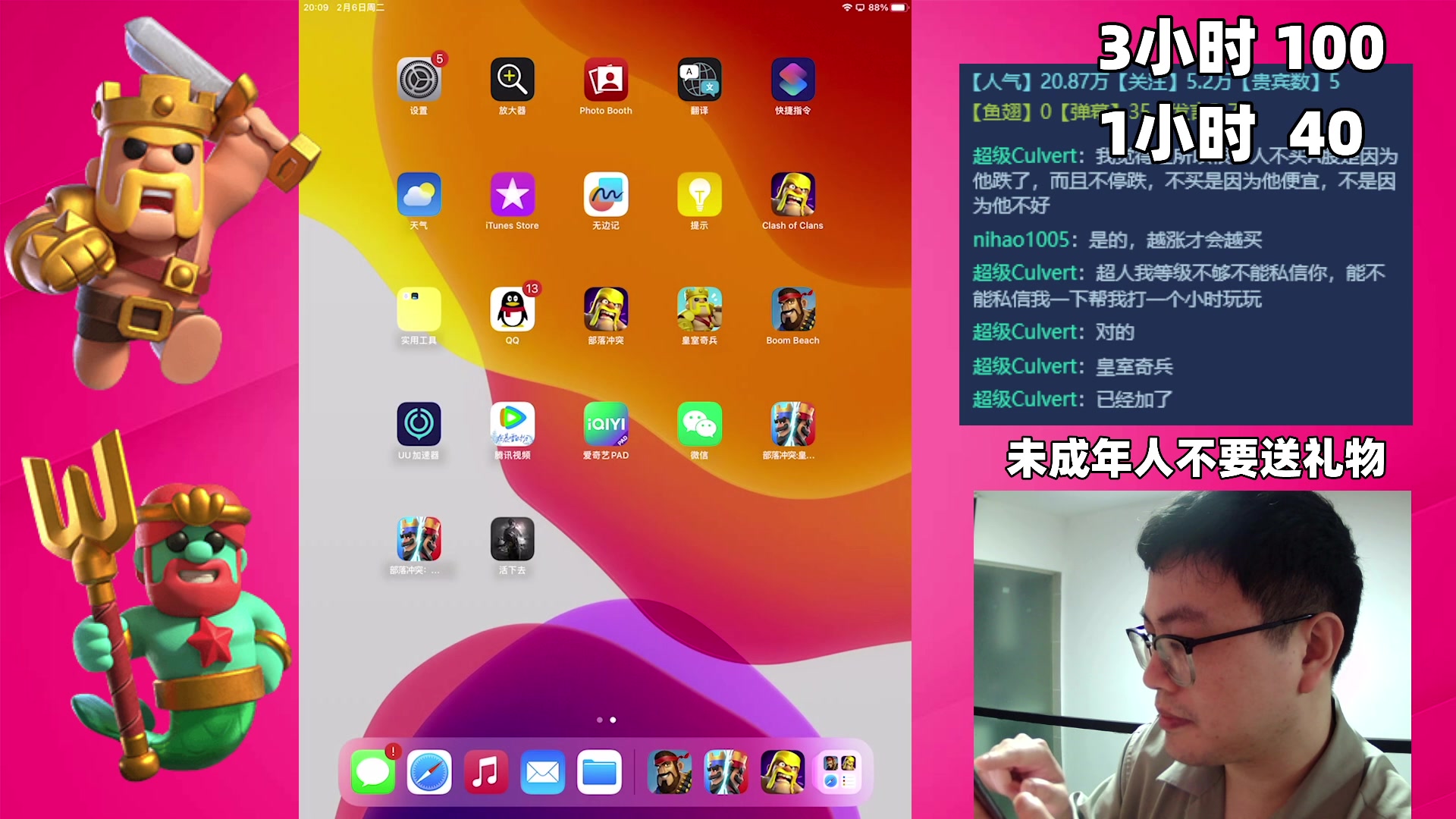Open the QQ app with 13 badge
1456x819 pixels.
[512, 309]
